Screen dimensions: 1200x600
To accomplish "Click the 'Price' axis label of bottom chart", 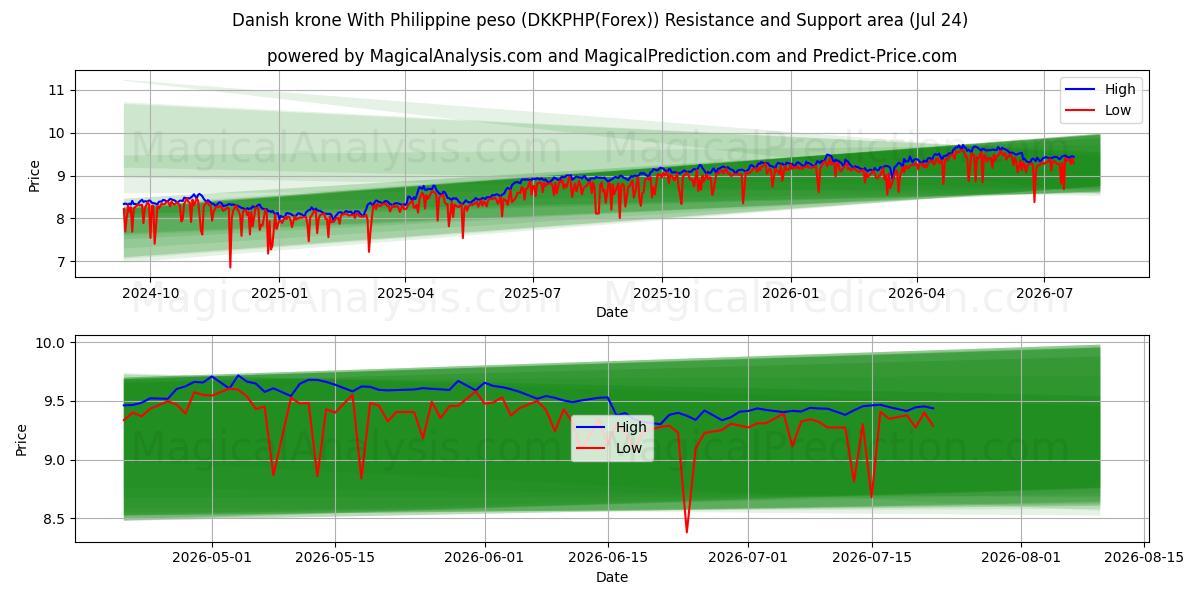I will click(22, 440).
